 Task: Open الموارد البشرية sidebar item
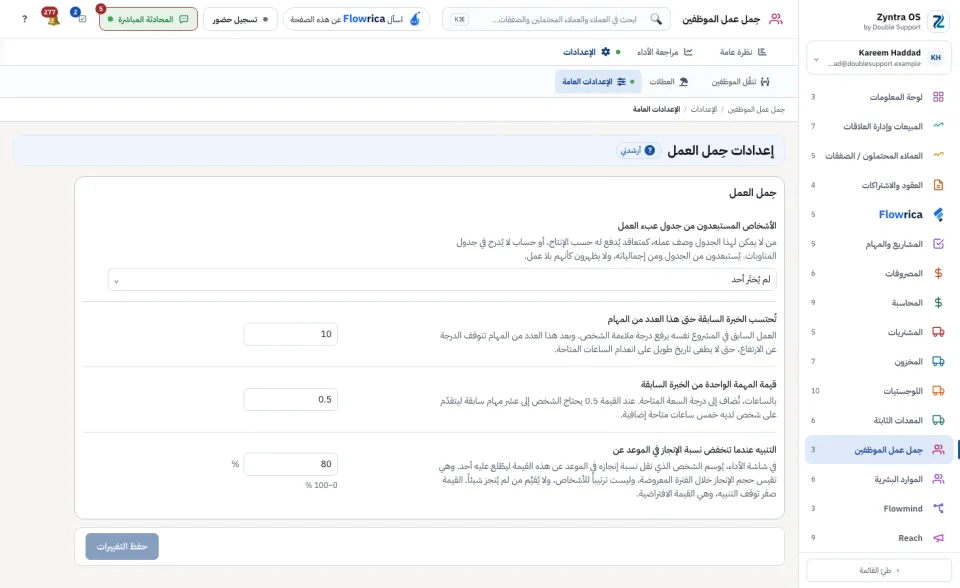click(x=879, y=479)
